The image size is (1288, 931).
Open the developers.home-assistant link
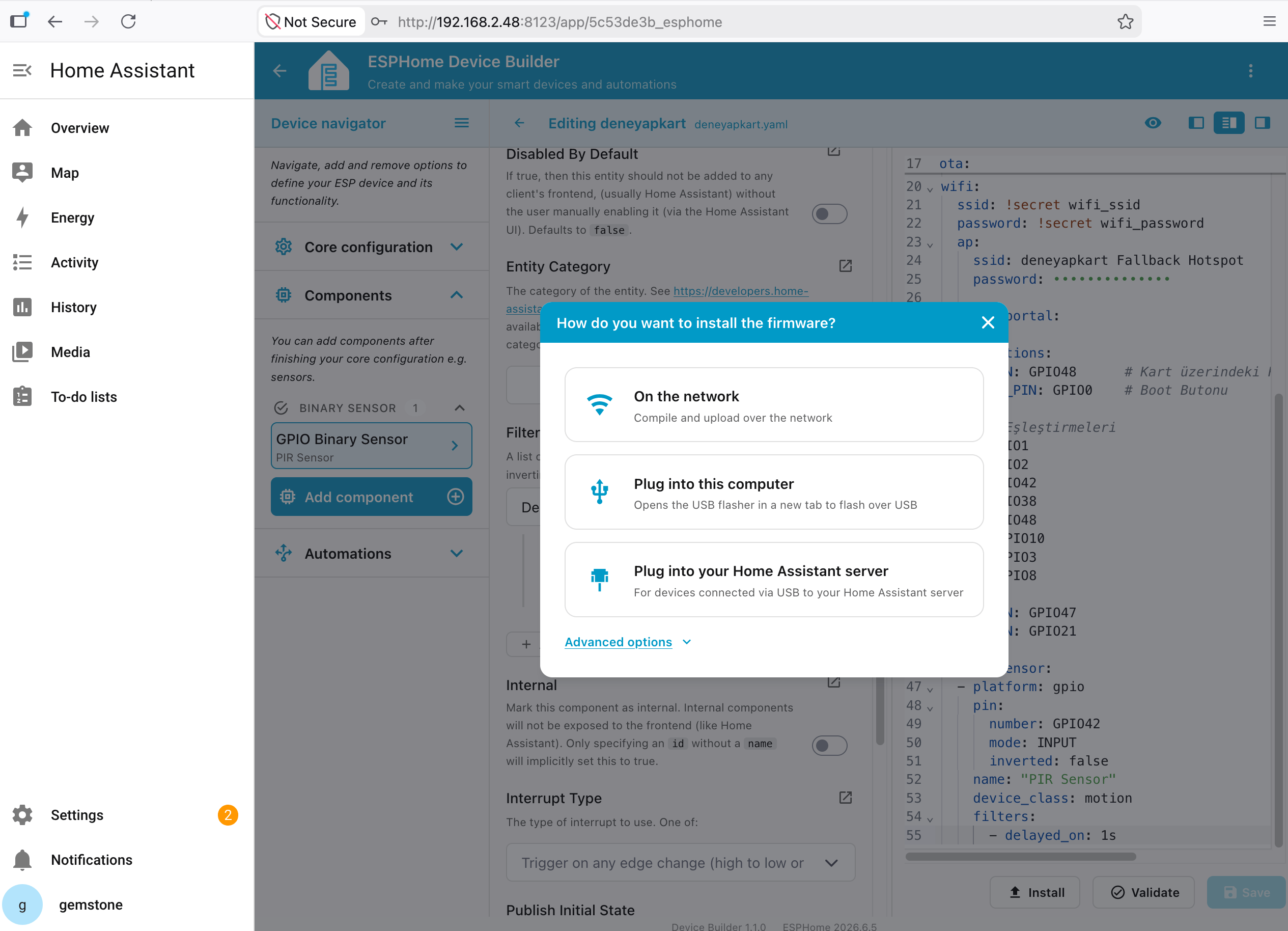pyautogui.click(x=740, y=291)
